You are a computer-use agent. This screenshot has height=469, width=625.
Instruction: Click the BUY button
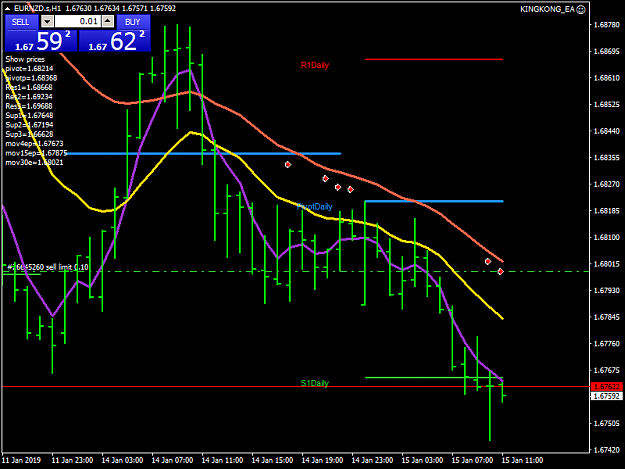click(133, 22)
